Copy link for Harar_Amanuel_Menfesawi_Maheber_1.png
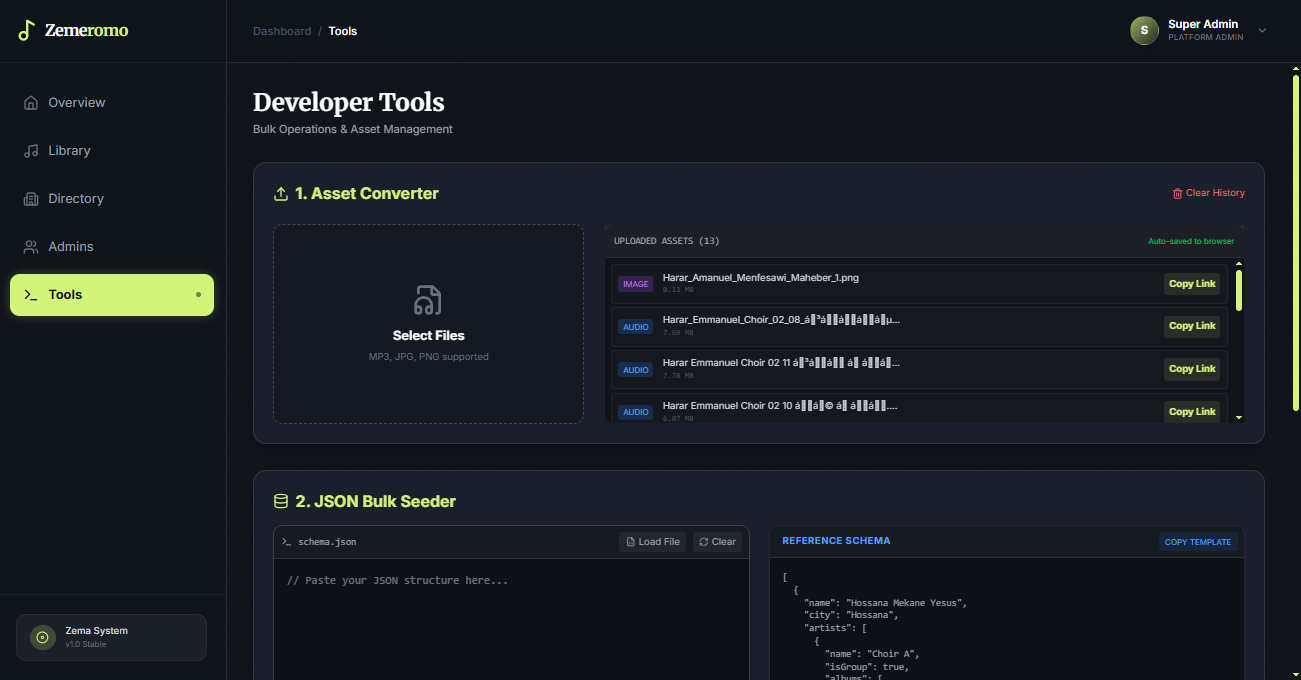1301x680 pixels. (1192, 284)
